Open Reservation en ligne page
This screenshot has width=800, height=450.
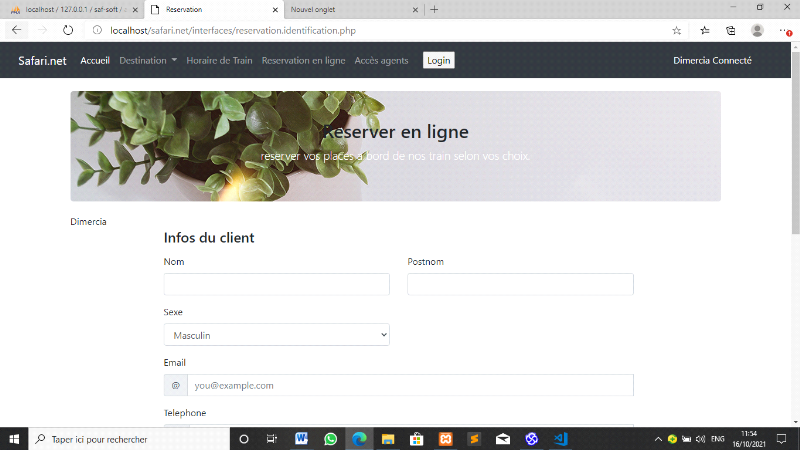304,60
